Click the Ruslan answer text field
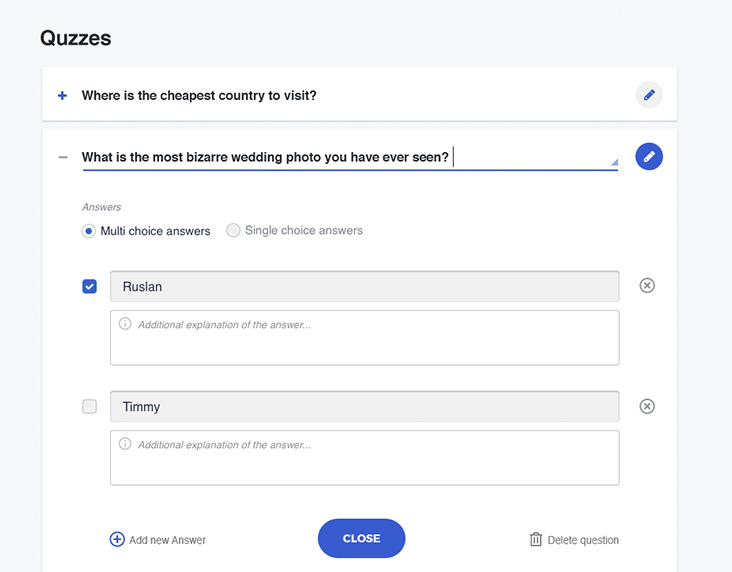This screenshot has width=732, height=572. coord(364,287)
